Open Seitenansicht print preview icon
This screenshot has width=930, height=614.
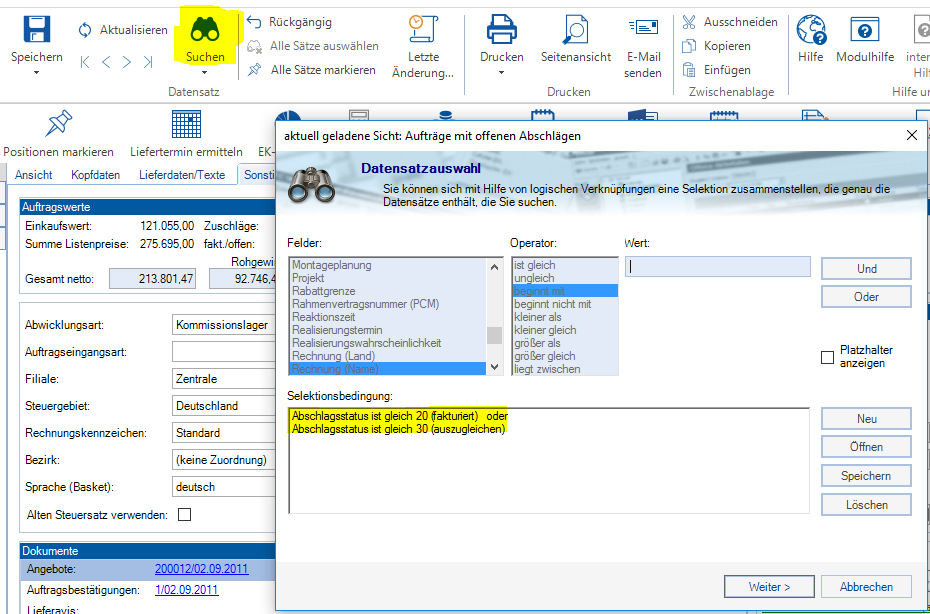(576, 28)
